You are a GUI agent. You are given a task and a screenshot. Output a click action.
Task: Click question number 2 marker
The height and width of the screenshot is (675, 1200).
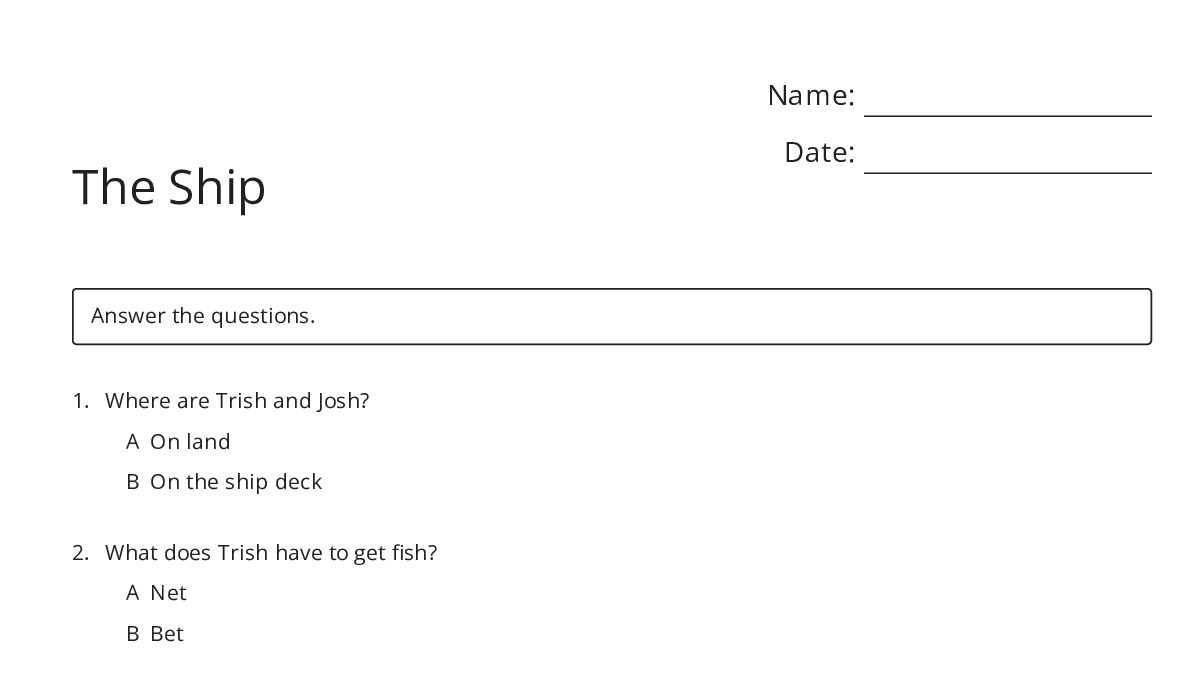pos(81,553)
